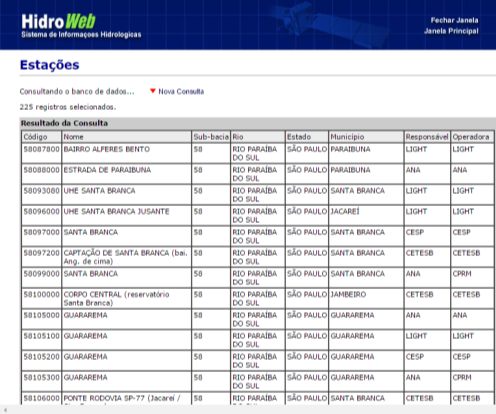496x414 pixels.
Task: Select CAPTAÇÃO DE SANTA BRANCA name cell
Action: (126, 257)
